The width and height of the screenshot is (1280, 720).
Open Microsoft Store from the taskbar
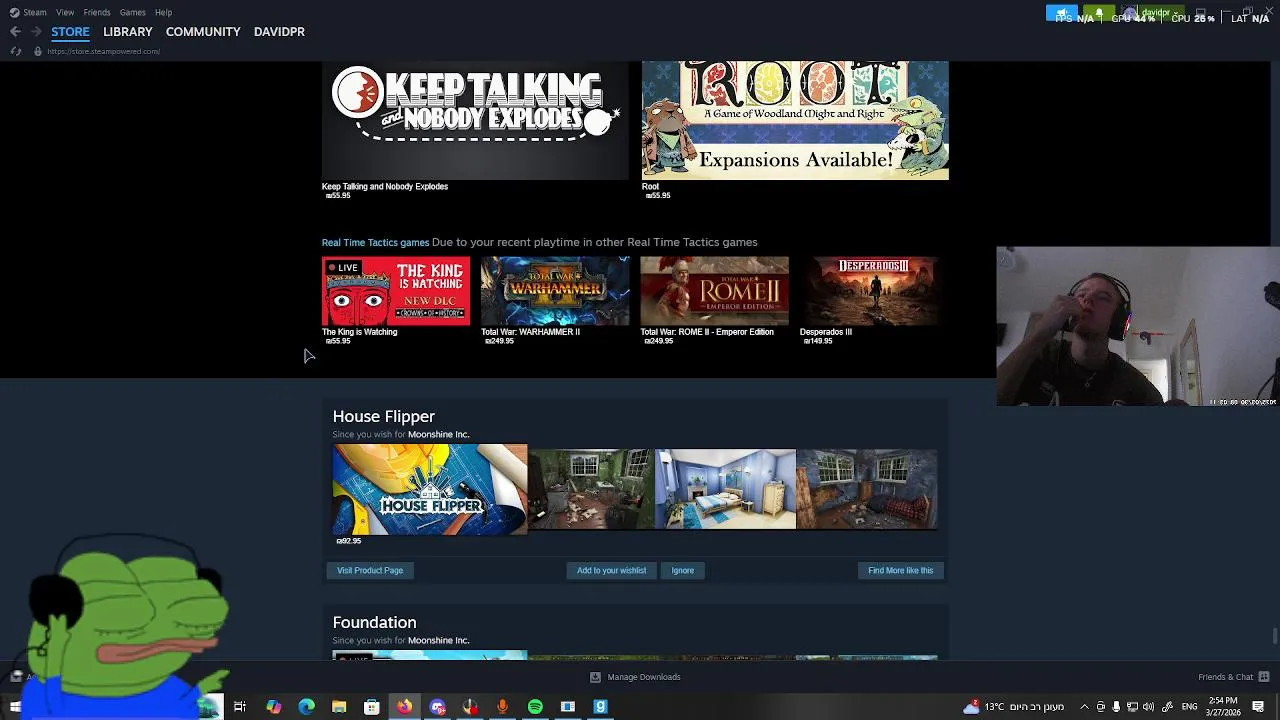coord(372,707)
